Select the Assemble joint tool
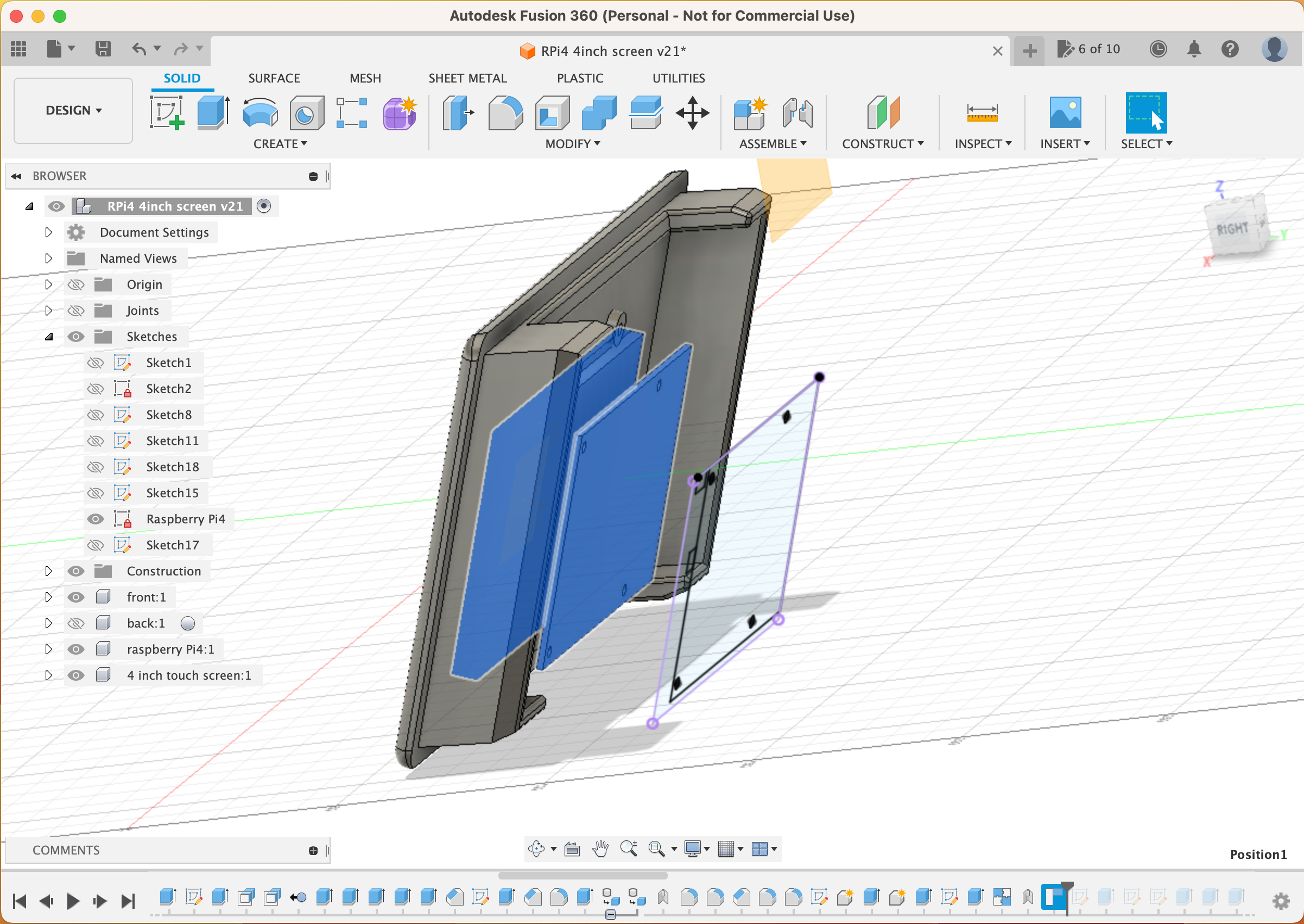 click(x=800, y=111)
